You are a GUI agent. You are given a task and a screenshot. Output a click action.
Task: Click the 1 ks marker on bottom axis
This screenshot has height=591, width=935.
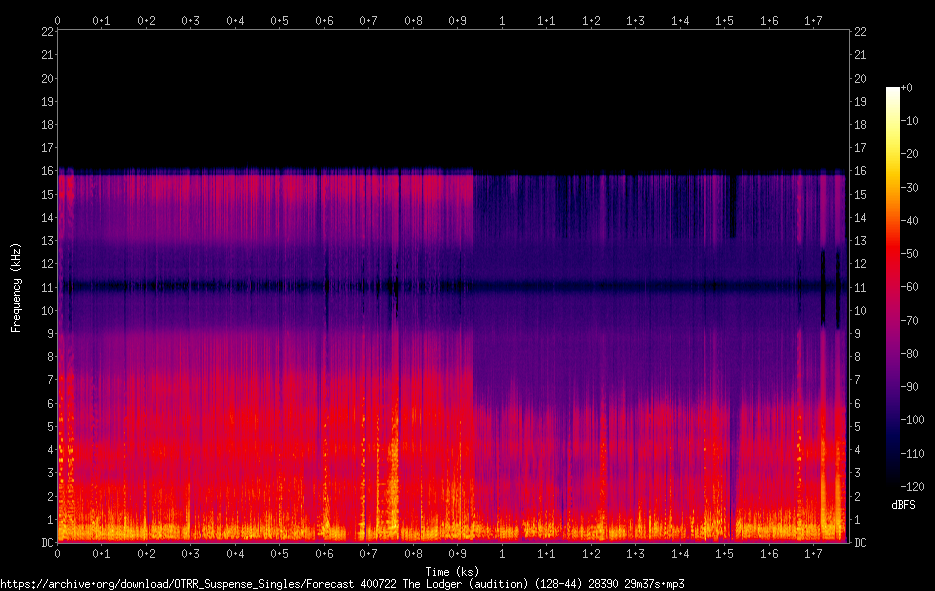502,554
